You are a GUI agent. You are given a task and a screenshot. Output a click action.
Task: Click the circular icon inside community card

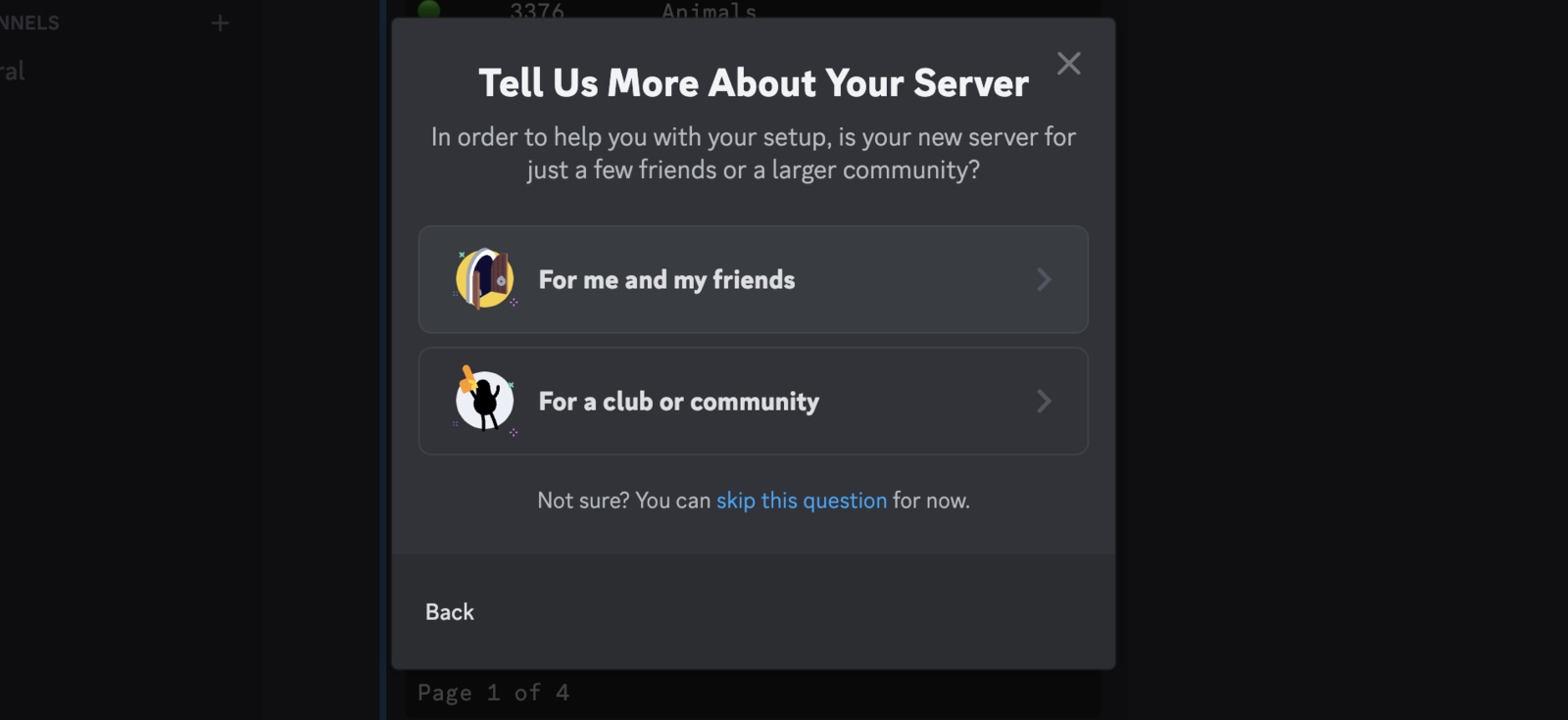click(486, 401)
